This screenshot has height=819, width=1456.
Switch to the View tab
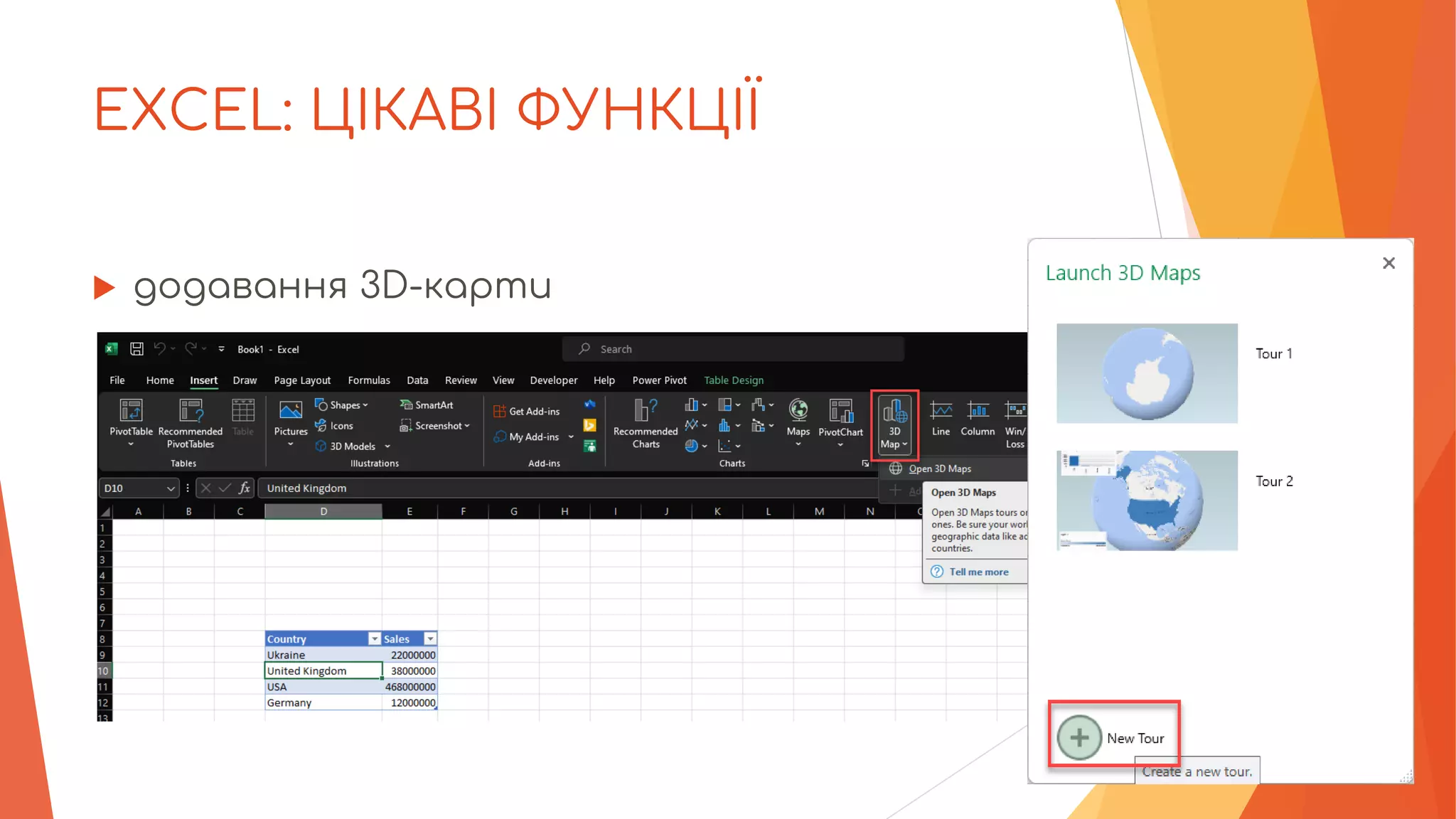click(x=503, y=380)
